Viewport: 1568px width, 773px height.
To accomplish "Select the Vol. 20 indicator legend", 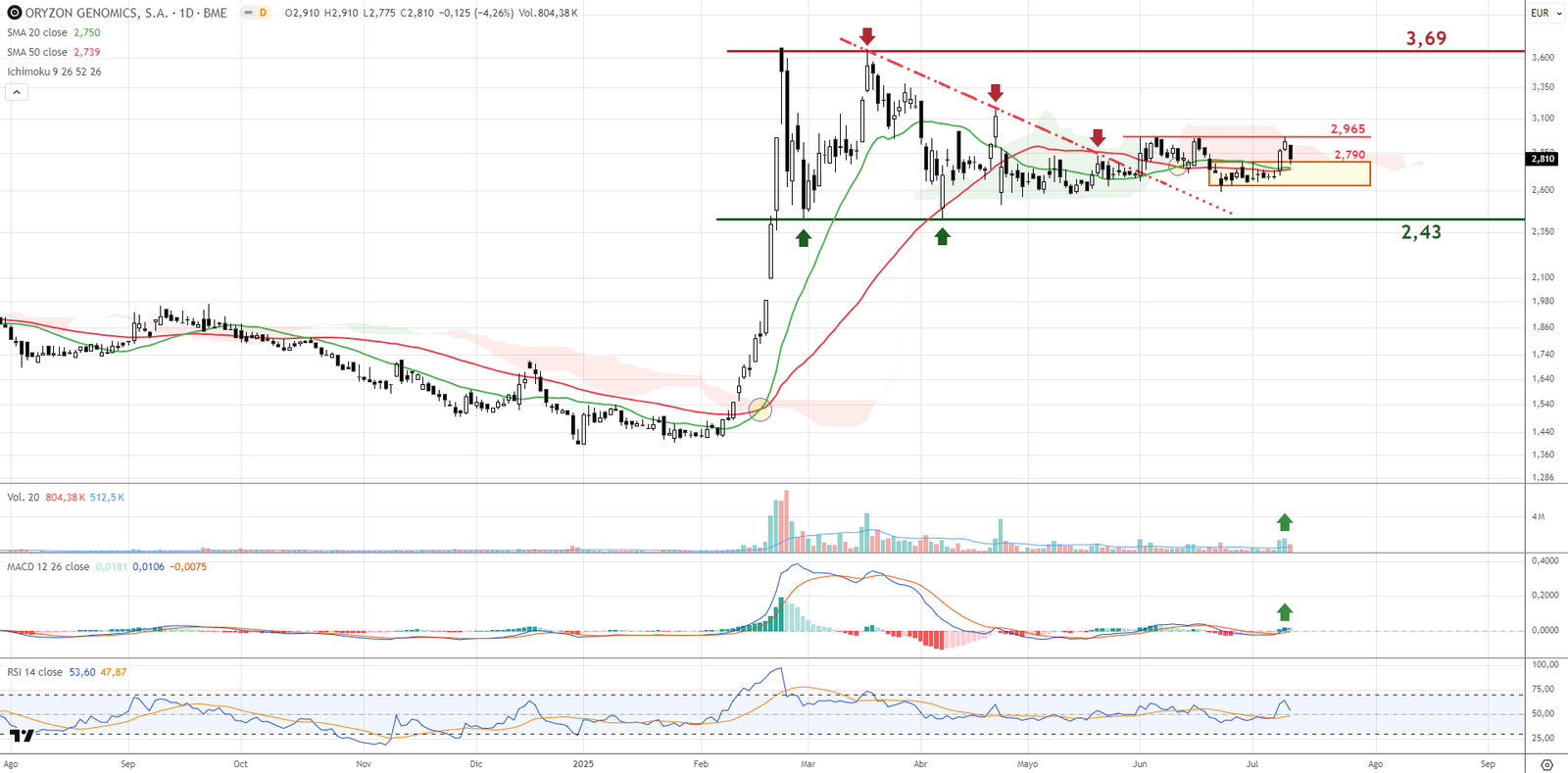I will point(24,498).
